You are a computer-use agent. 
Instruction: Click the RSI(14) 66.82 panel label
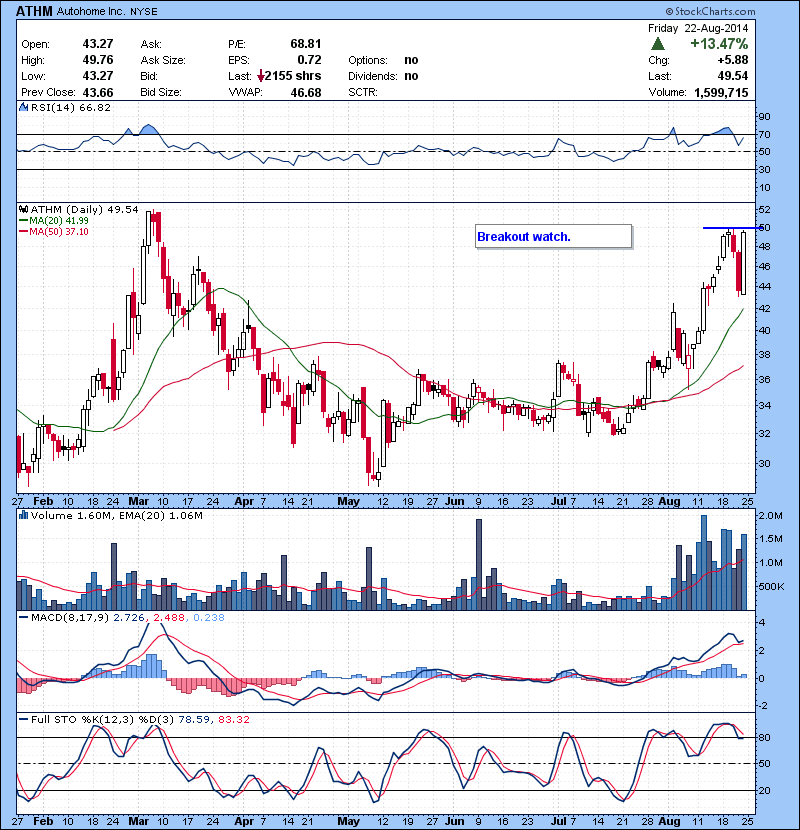(x=71, y=107)
